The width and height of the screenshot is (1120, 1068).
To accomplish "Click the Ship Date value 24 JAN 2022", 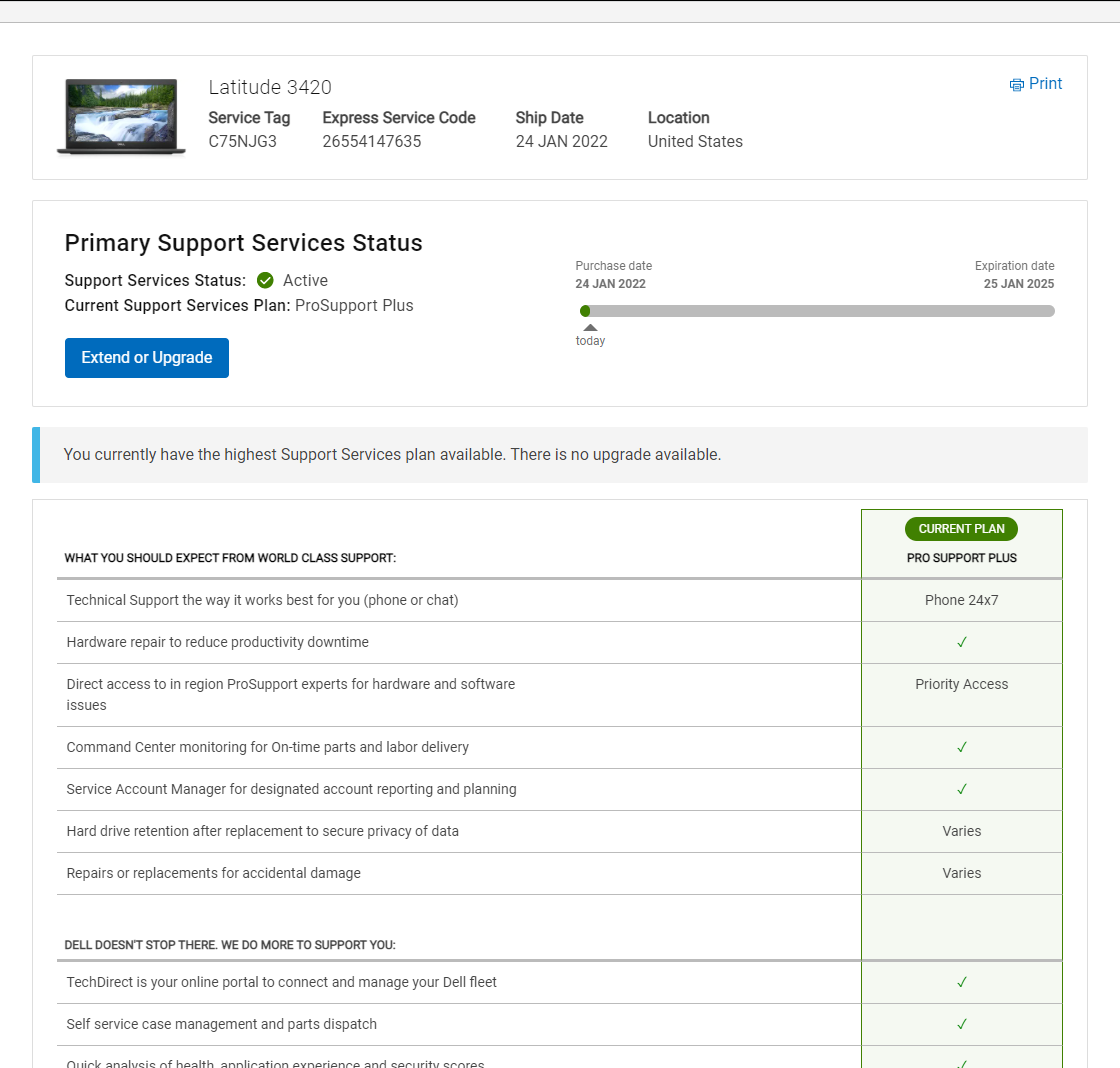I will [x=561, y=141].
